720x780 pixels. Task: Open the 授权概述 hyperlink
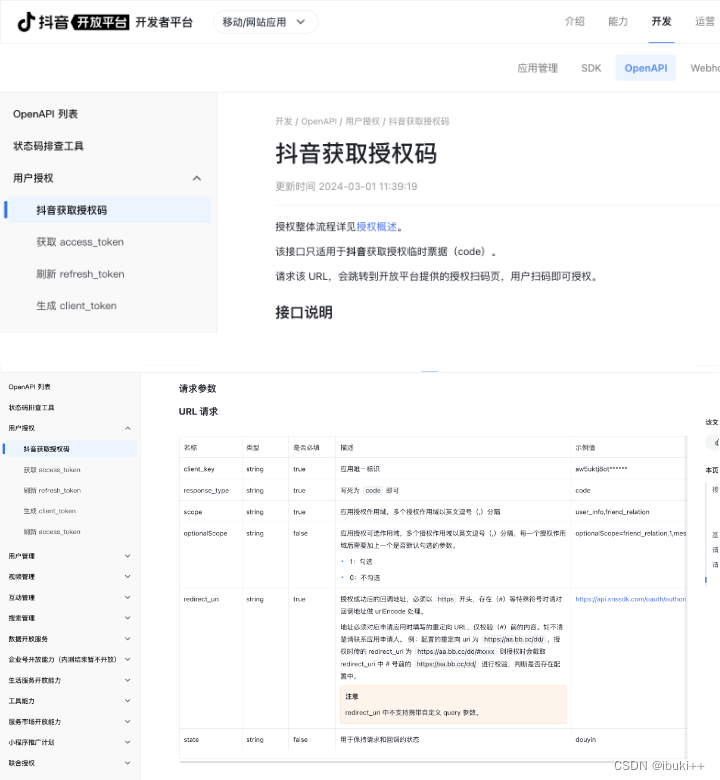pyautogui.click(x=377, y=227)
